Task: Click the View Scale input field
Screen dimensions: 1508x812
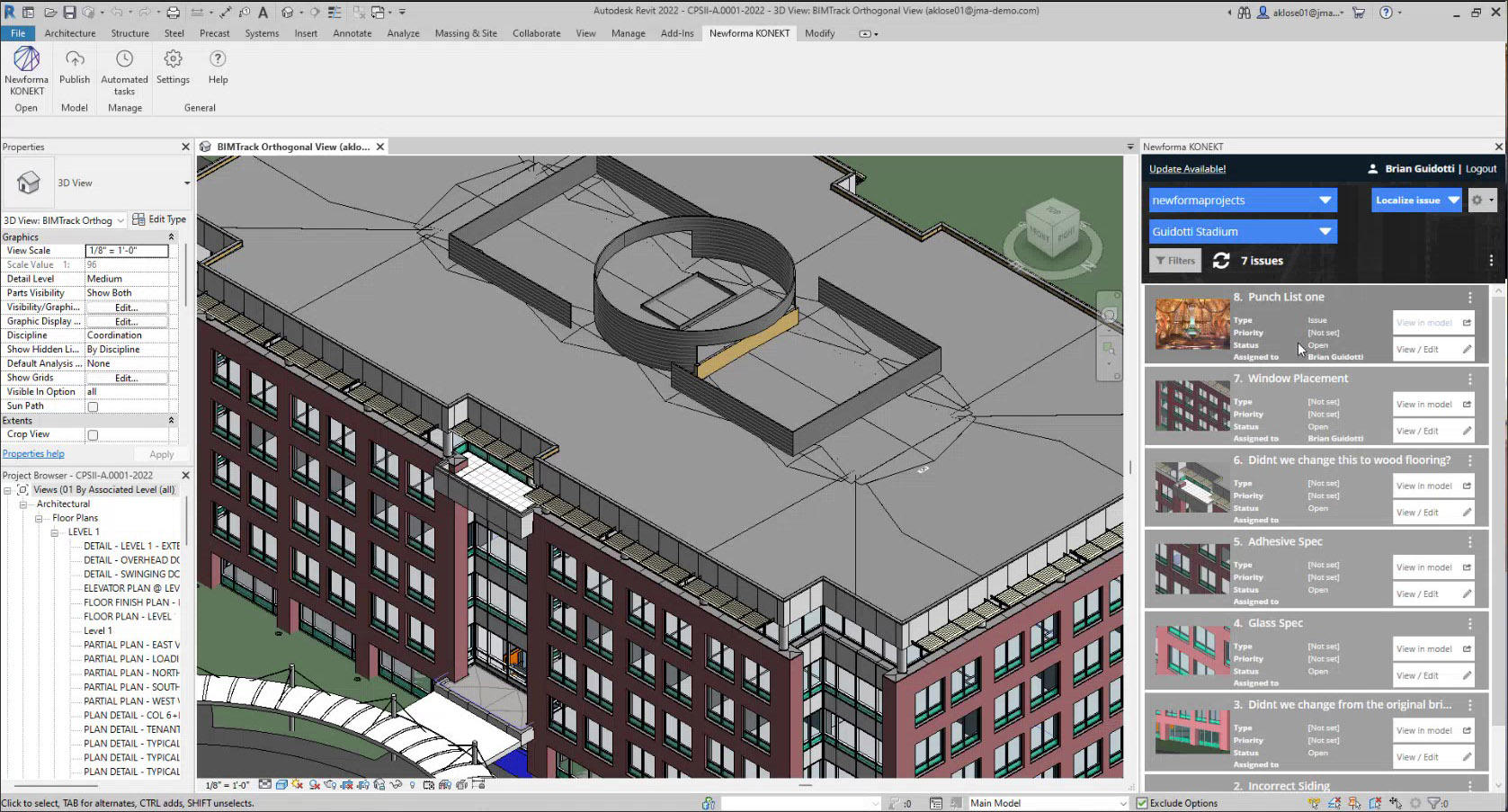Action: [x=127, y=251]
